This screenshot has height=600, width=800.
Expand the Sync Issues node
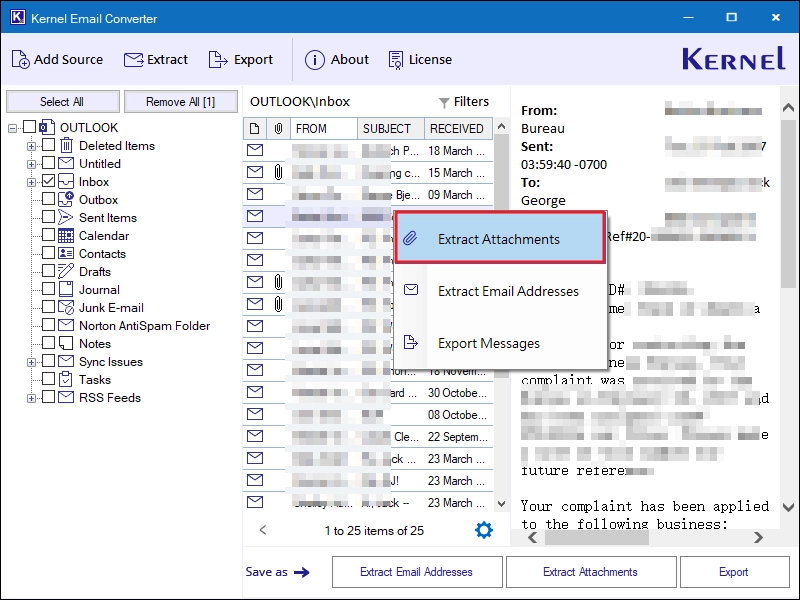coord(31,362)
